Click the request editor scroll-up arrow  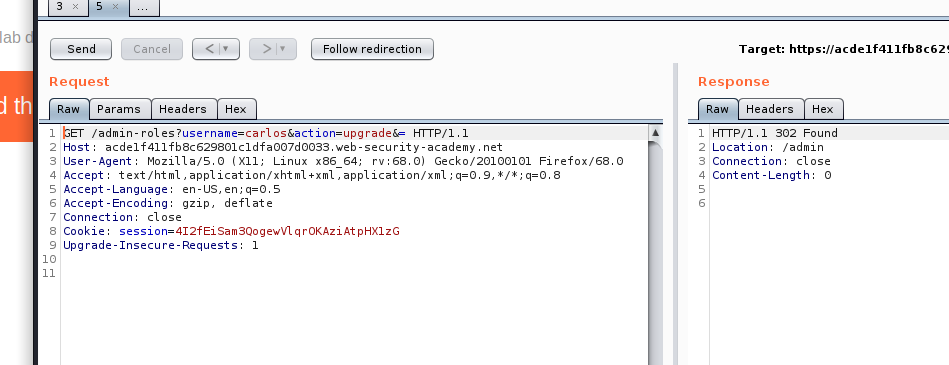(x=655, y=132)
